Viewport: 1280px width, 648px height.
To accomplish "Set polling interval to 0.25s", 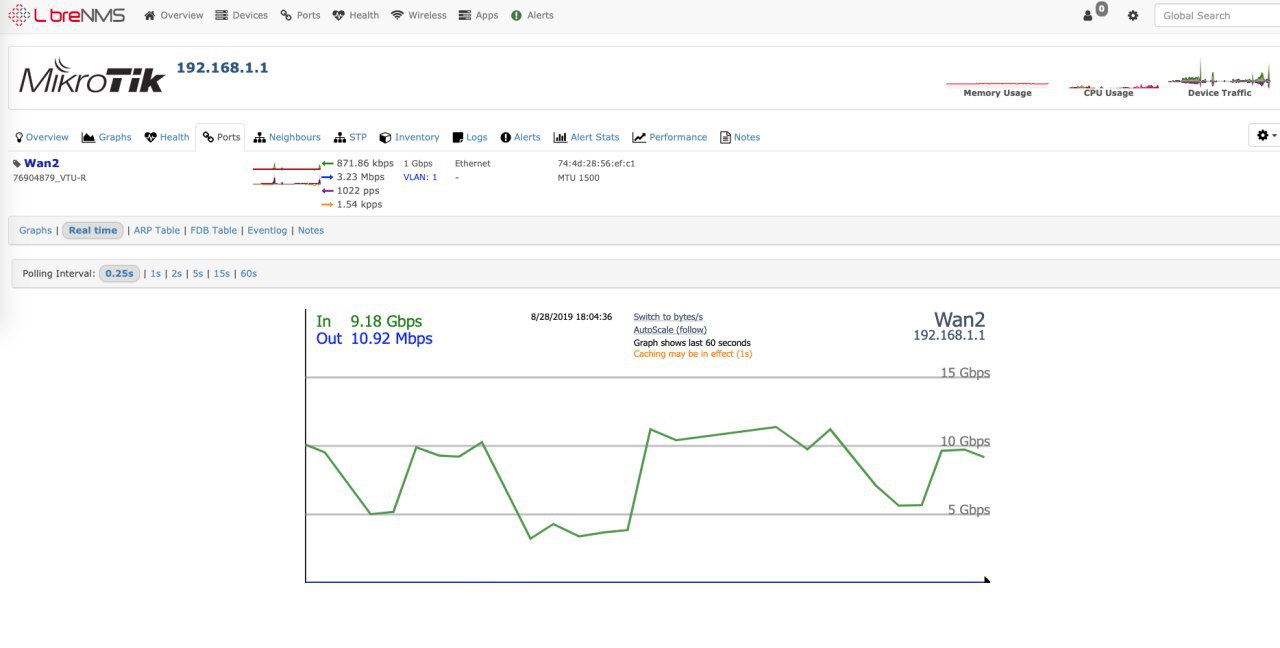I will tap(119, 273).
